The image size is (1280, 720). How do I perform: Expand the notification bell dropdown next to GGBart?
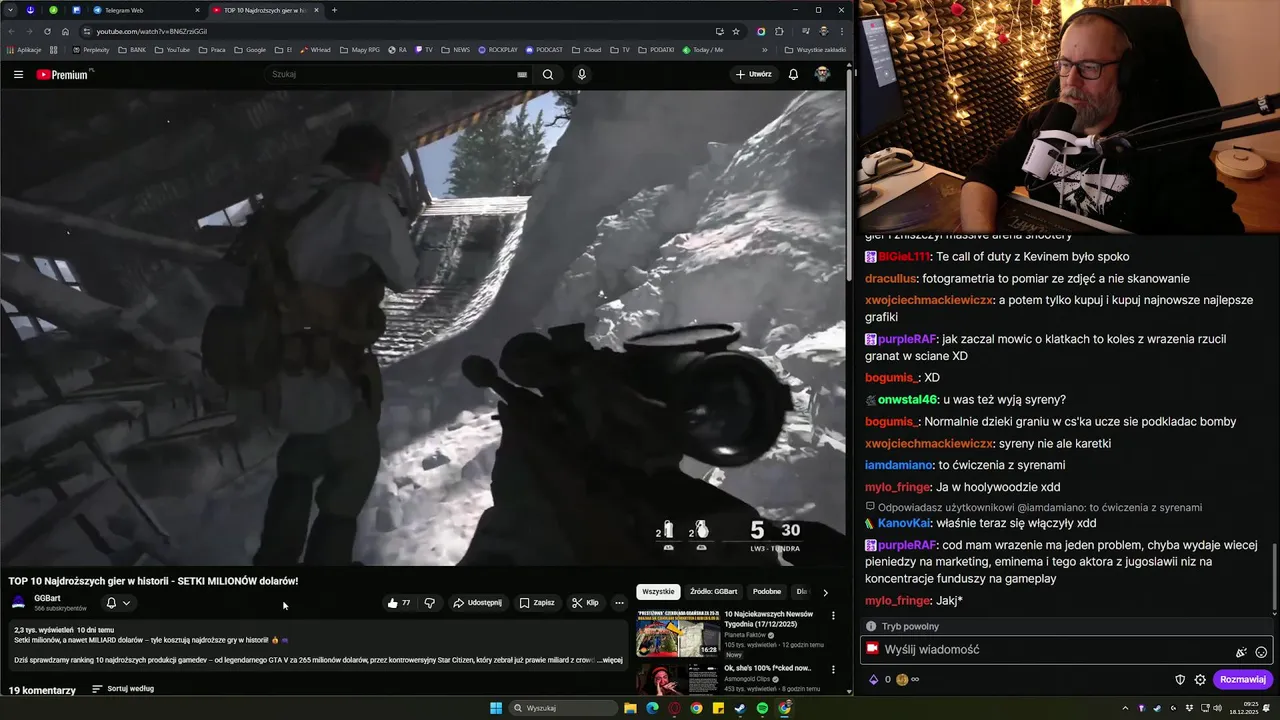[118, 603]
